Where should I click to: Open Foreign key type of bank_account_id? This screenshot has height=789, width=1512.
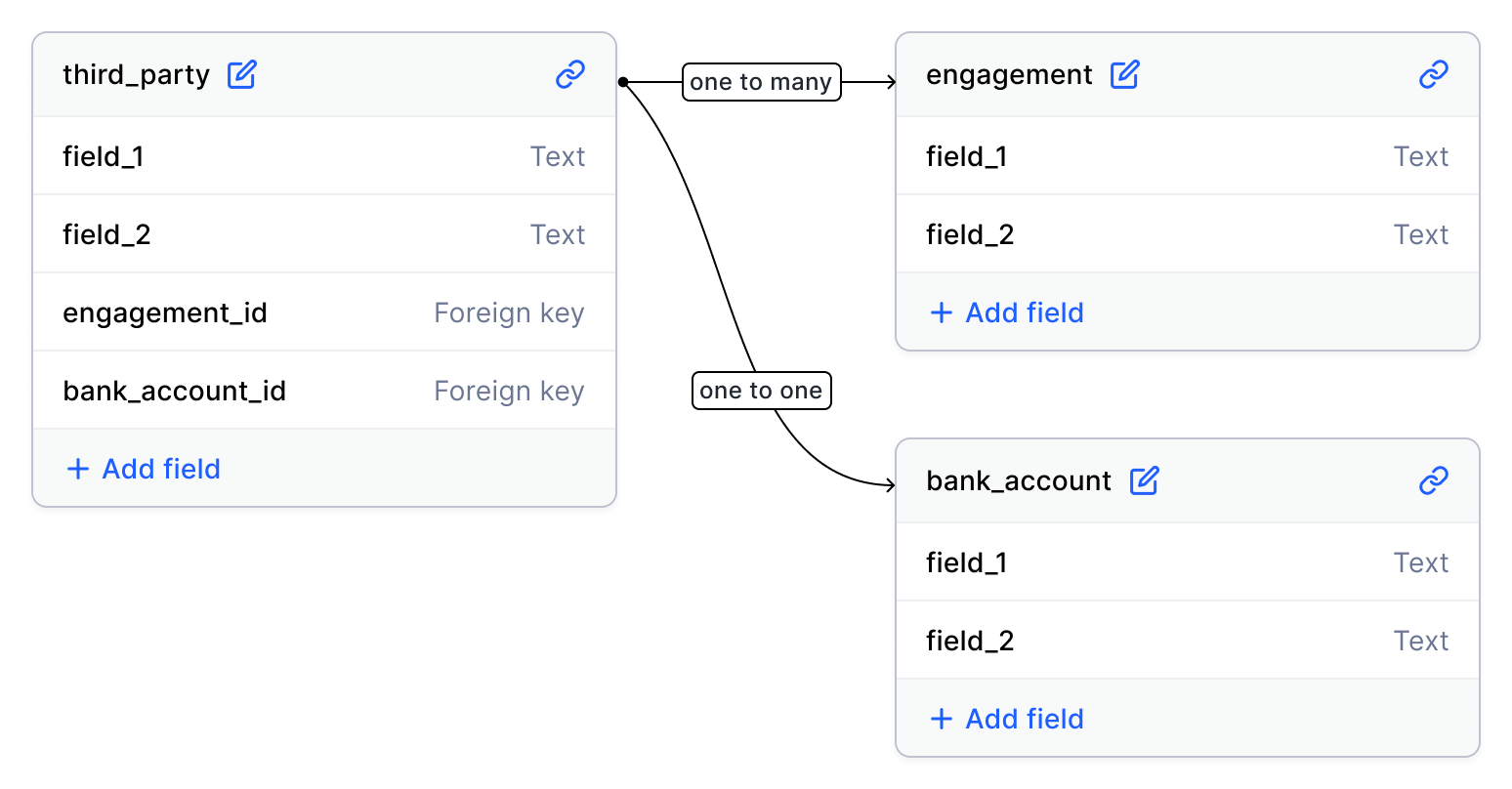point(509,392)
